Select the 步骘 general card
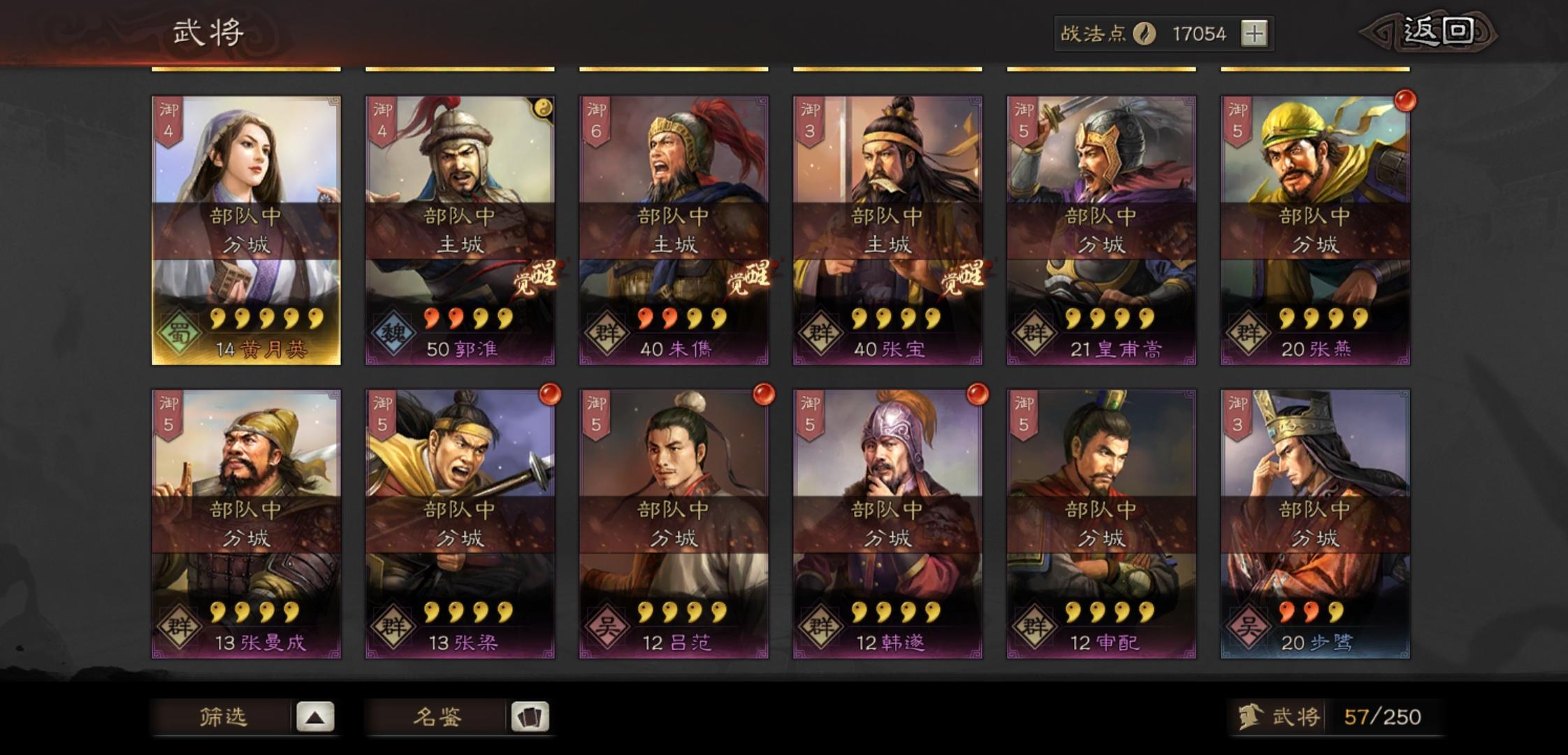1568x755 pixels. [x=1315, y=524]
